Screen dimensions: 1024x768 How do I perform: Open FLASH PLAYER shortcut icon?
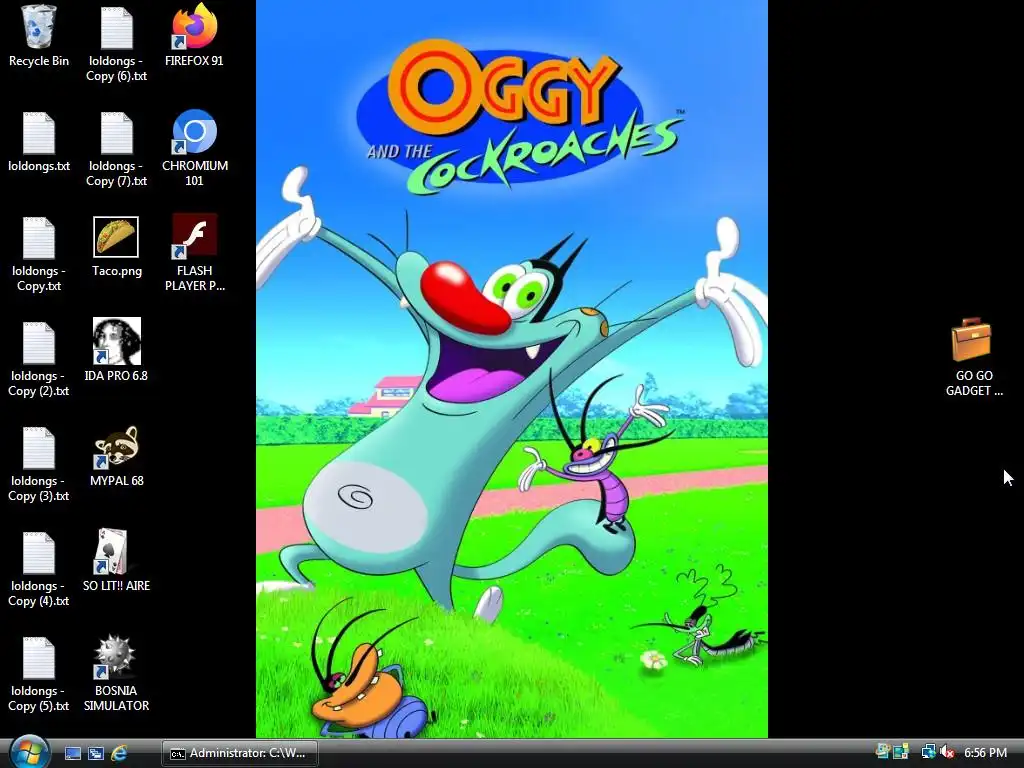click(194, 253)
